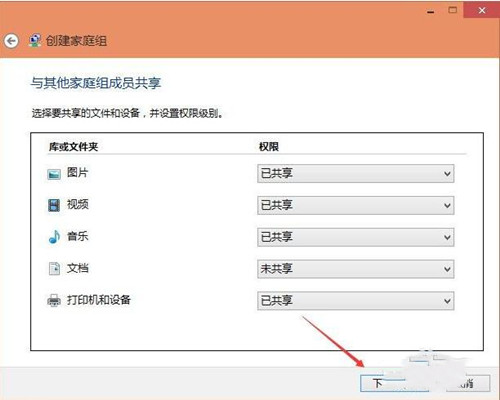The image size is (500, 400).
Task: Click the Pictures library icon
Action: point(54,174)
